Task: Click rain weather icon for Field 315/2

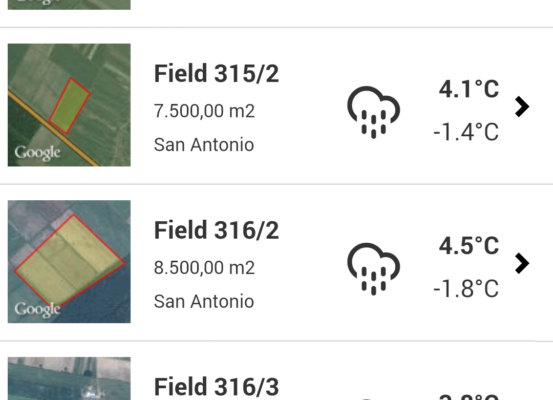Action: click(x=373, y=112)
